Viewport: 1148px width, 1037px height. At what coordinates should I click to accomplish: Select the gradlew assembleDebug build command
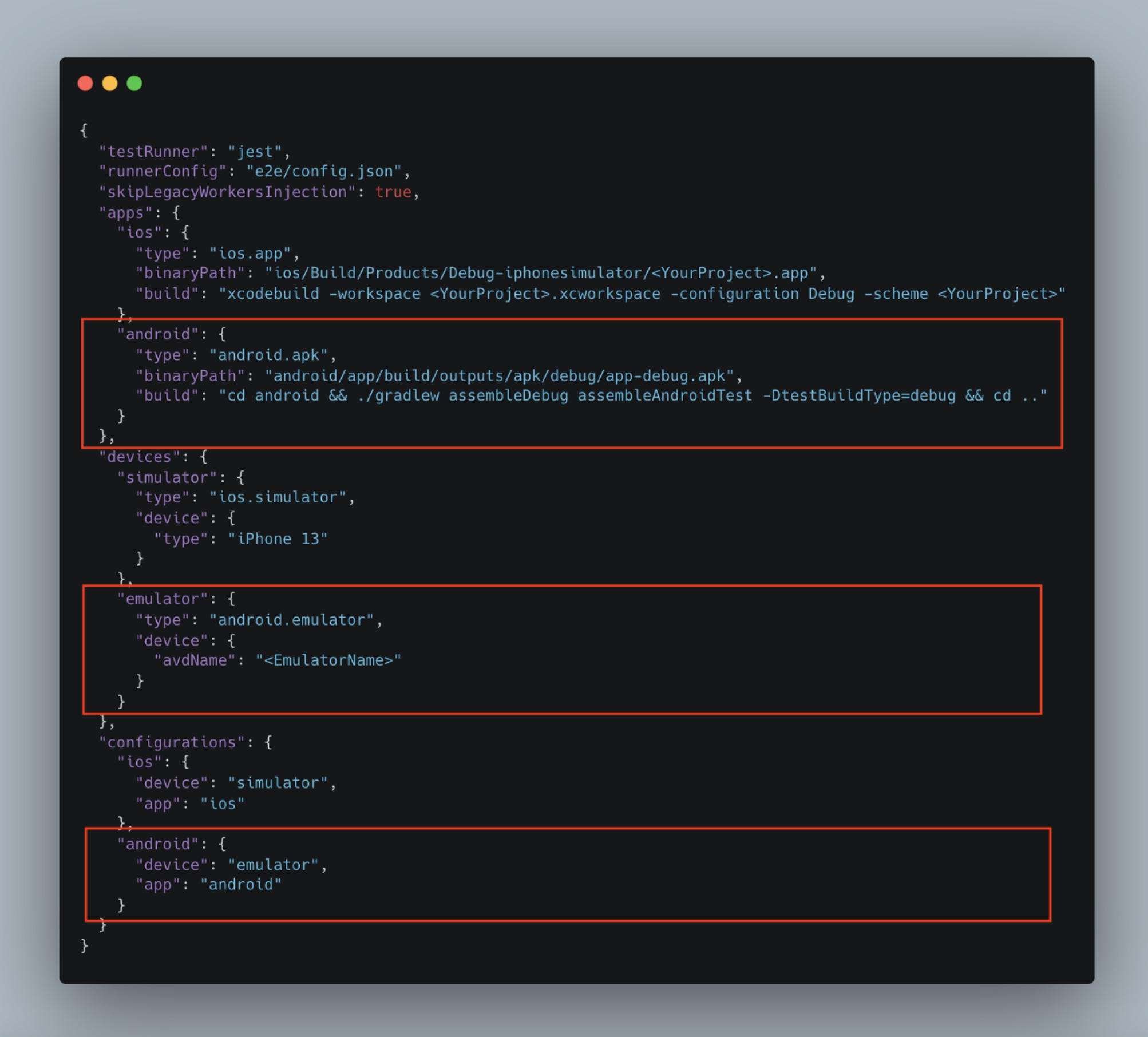[x=633, y=396]
